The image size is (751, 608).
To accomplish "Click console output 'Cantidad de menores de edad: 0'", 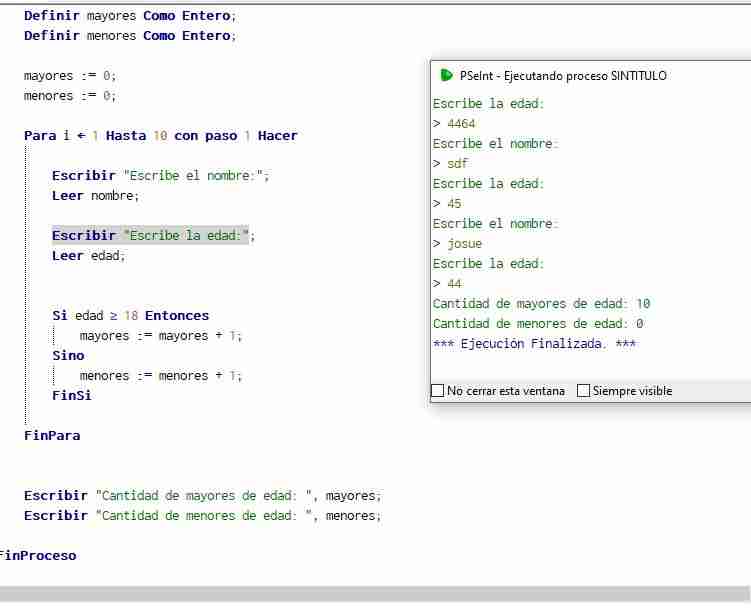I will (538, 323).
